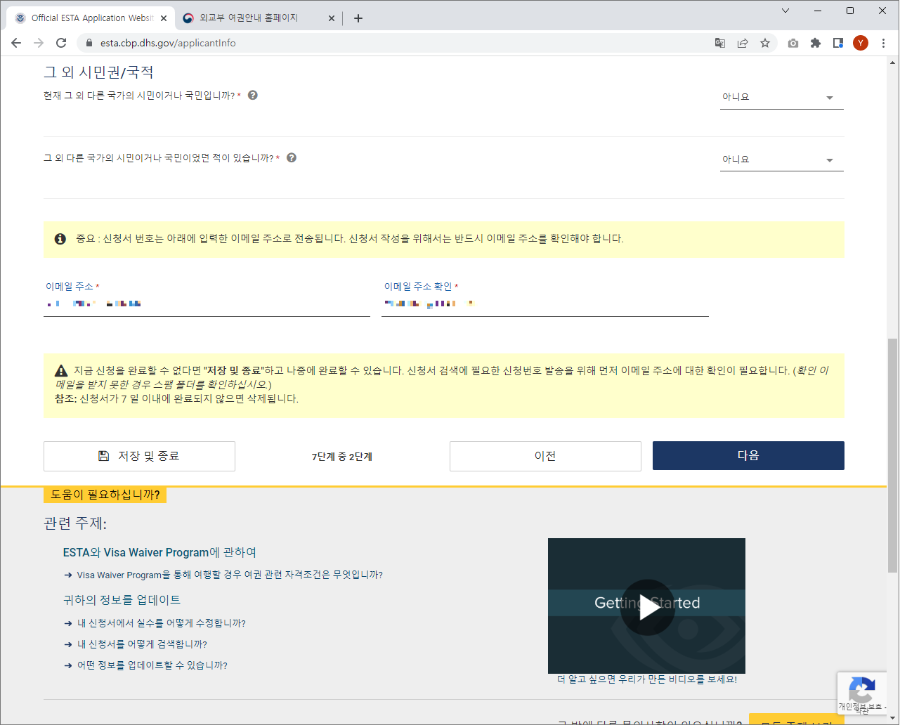Go back to the previous browser page
The height and width of the screenshot is (725, 900).
coord(16,43)
